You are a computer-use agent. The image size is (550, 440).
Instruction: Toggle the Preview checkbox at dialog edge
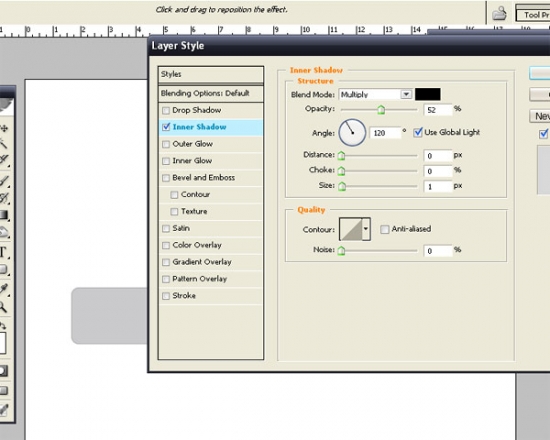[544, 134]
